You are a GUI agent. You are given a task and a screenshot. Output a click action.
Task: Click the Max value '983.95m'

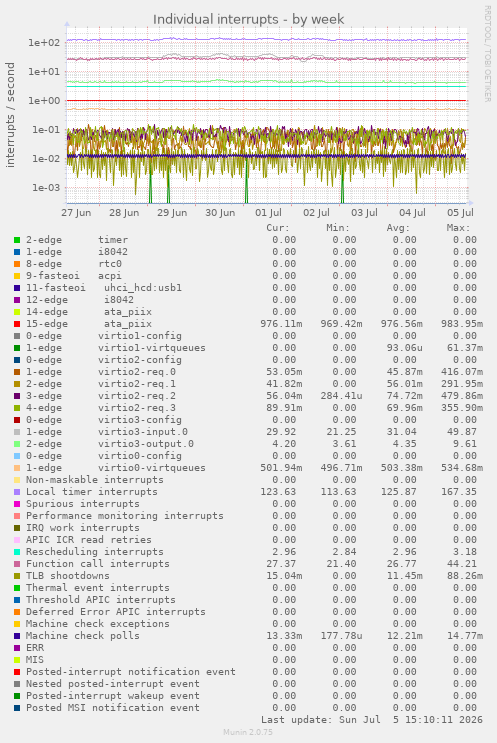coord(461,324)
